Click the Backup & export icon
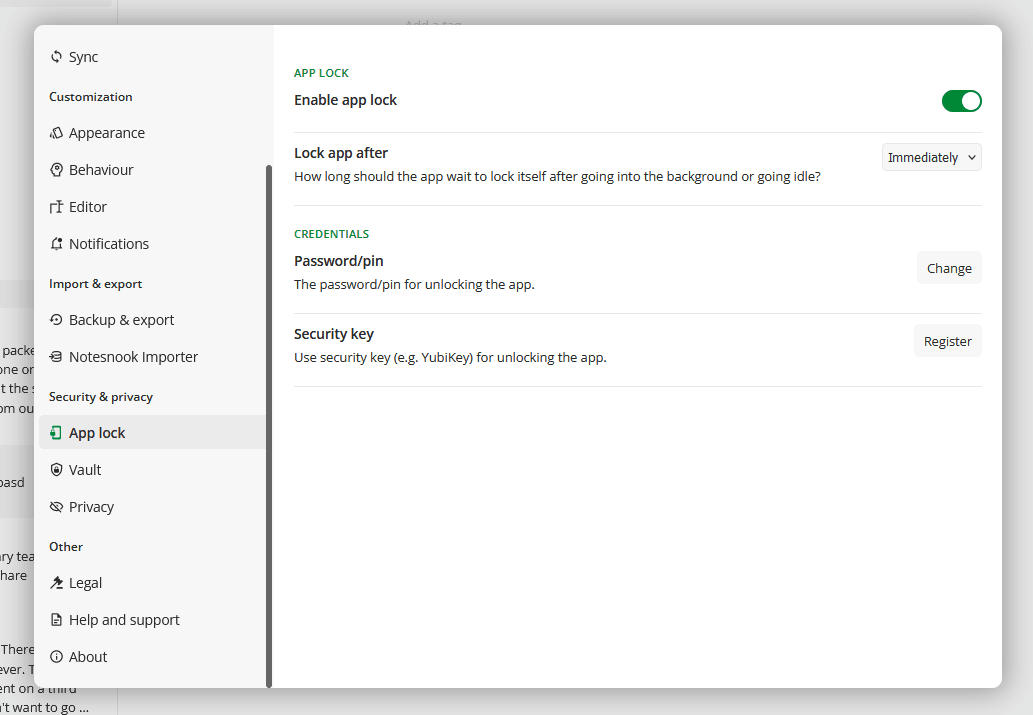Viewport: 1033px width, 715px height. pyautogui.click(x=56, y=319)
